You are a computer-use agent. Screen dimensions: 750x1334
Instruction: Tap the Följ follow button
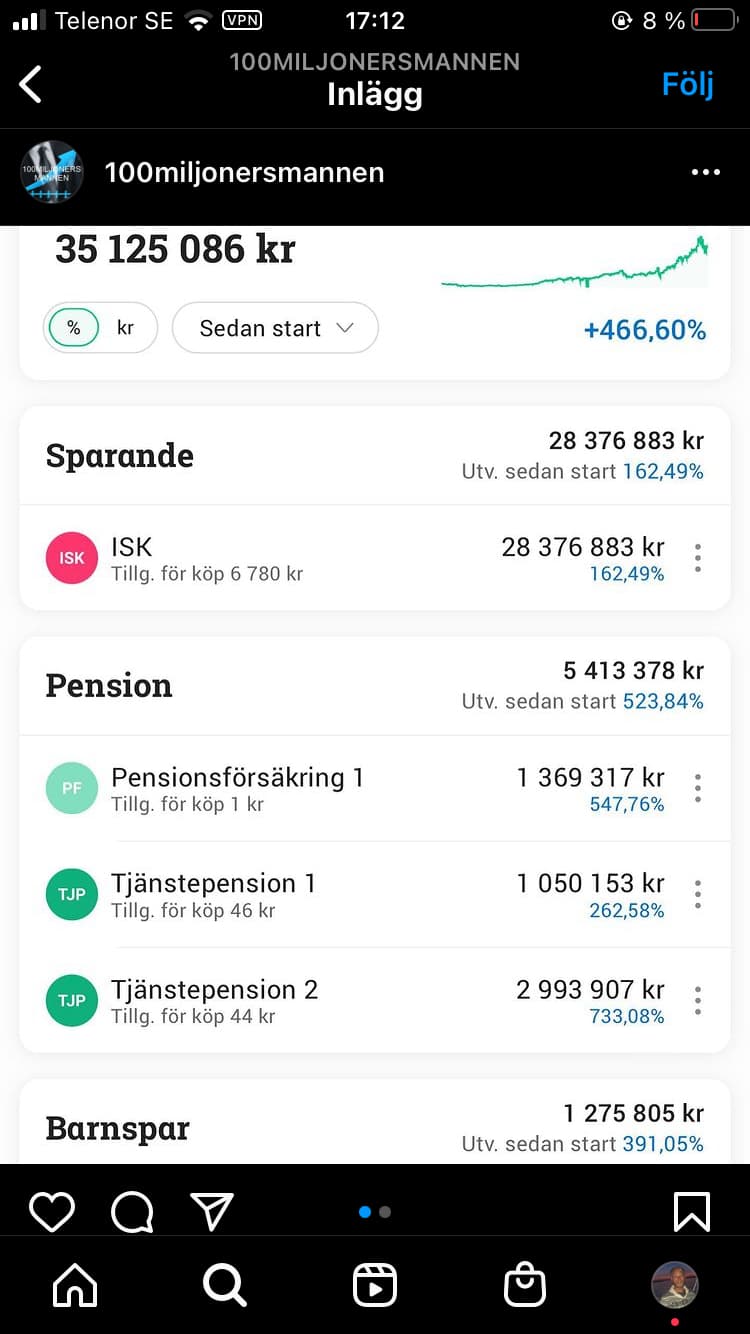coord(688,84)
